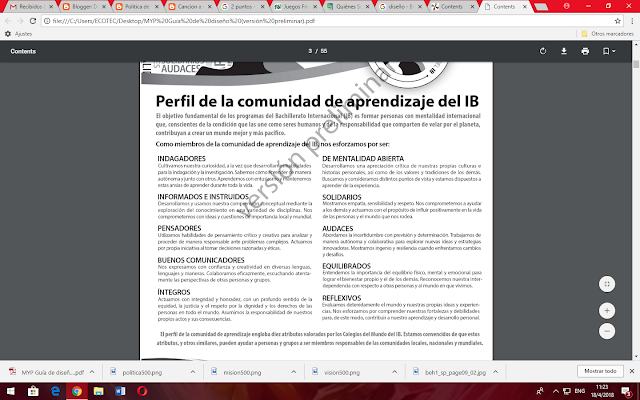Open downloaded vision500.png file
The image size is (640, 400).
(337, 372)
